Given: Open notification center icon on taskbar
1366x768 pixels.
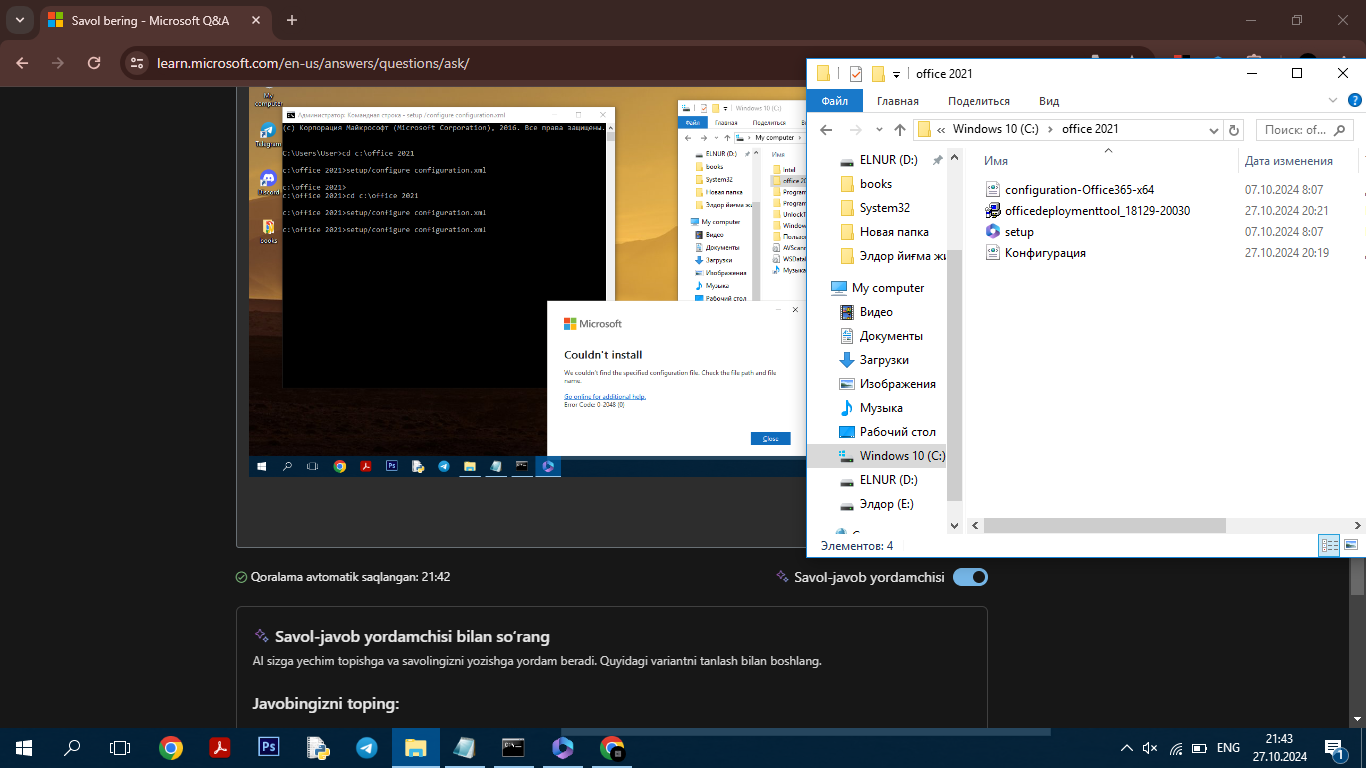Looking at the screenshot, I should (1335, 748).
